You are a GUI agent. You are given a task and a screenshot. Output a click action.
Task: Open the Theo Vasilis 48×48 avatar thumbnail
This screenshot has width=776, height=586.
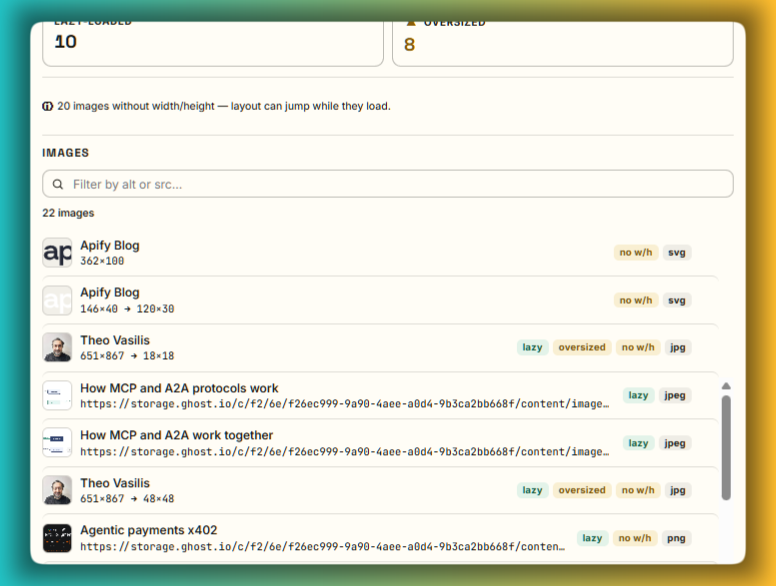[57, 490]
